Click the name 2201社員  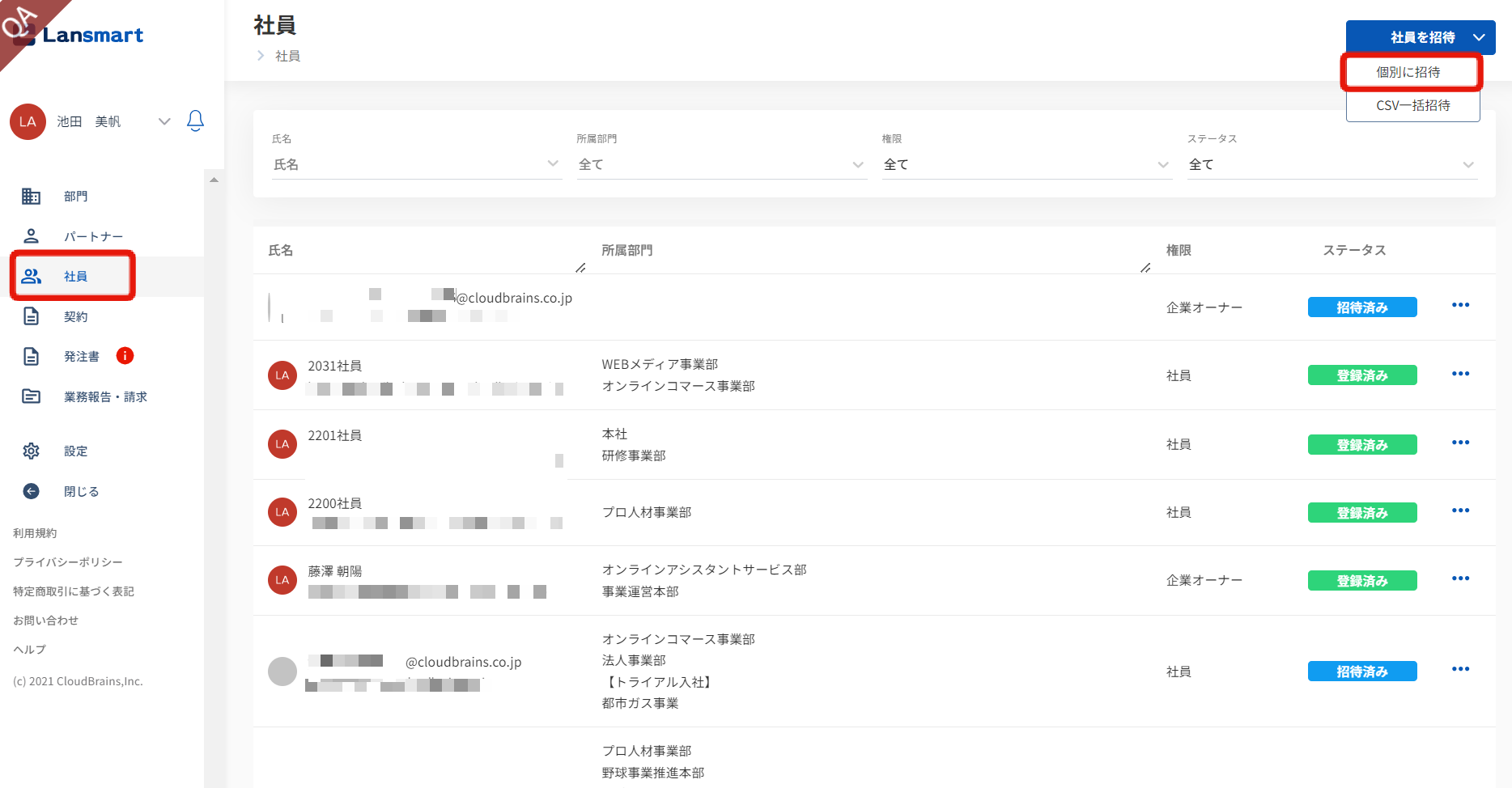pos(335,435)
